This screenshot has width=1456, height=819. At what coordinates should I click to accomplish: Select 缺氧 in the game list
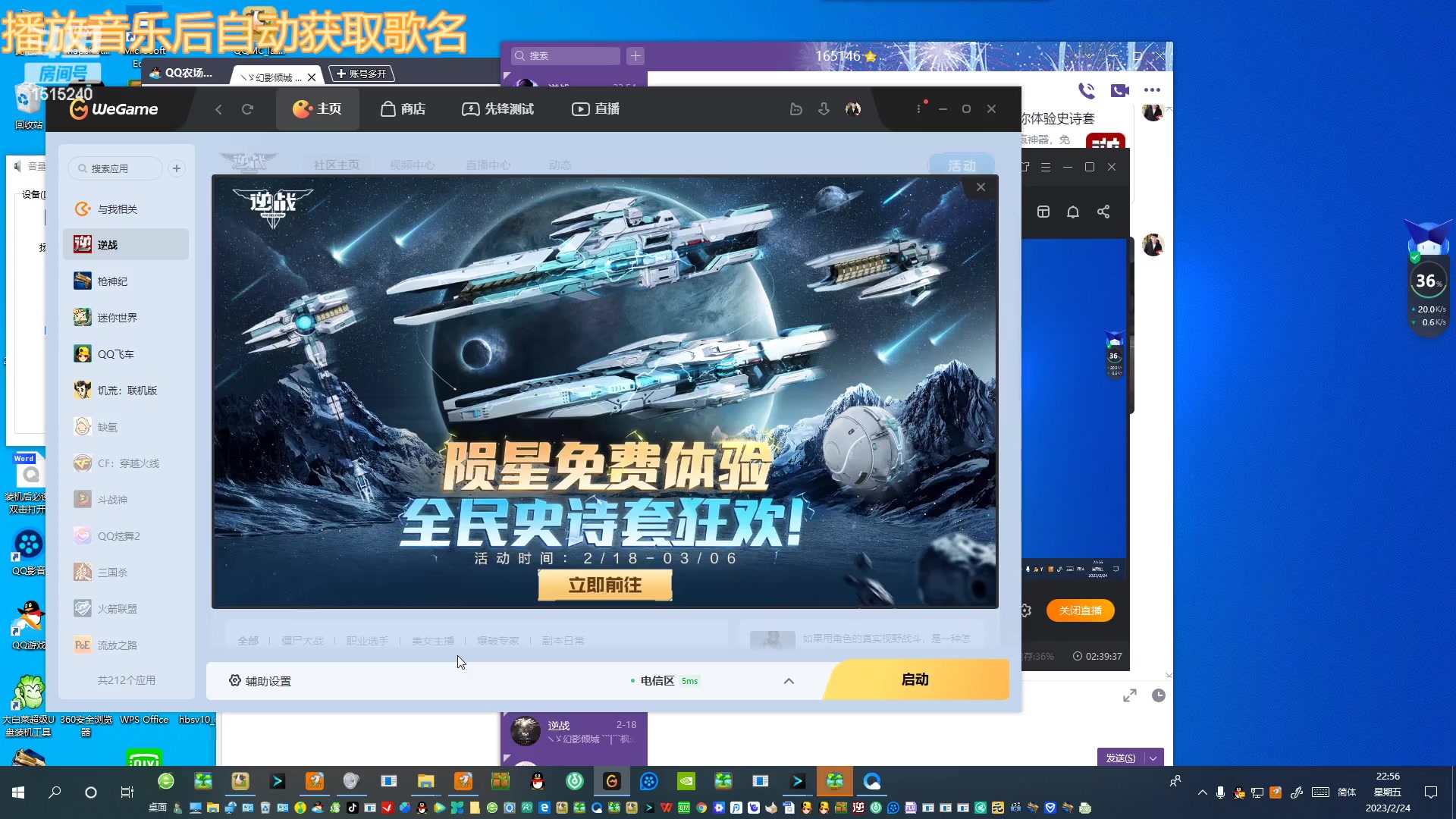pos(126,427)
